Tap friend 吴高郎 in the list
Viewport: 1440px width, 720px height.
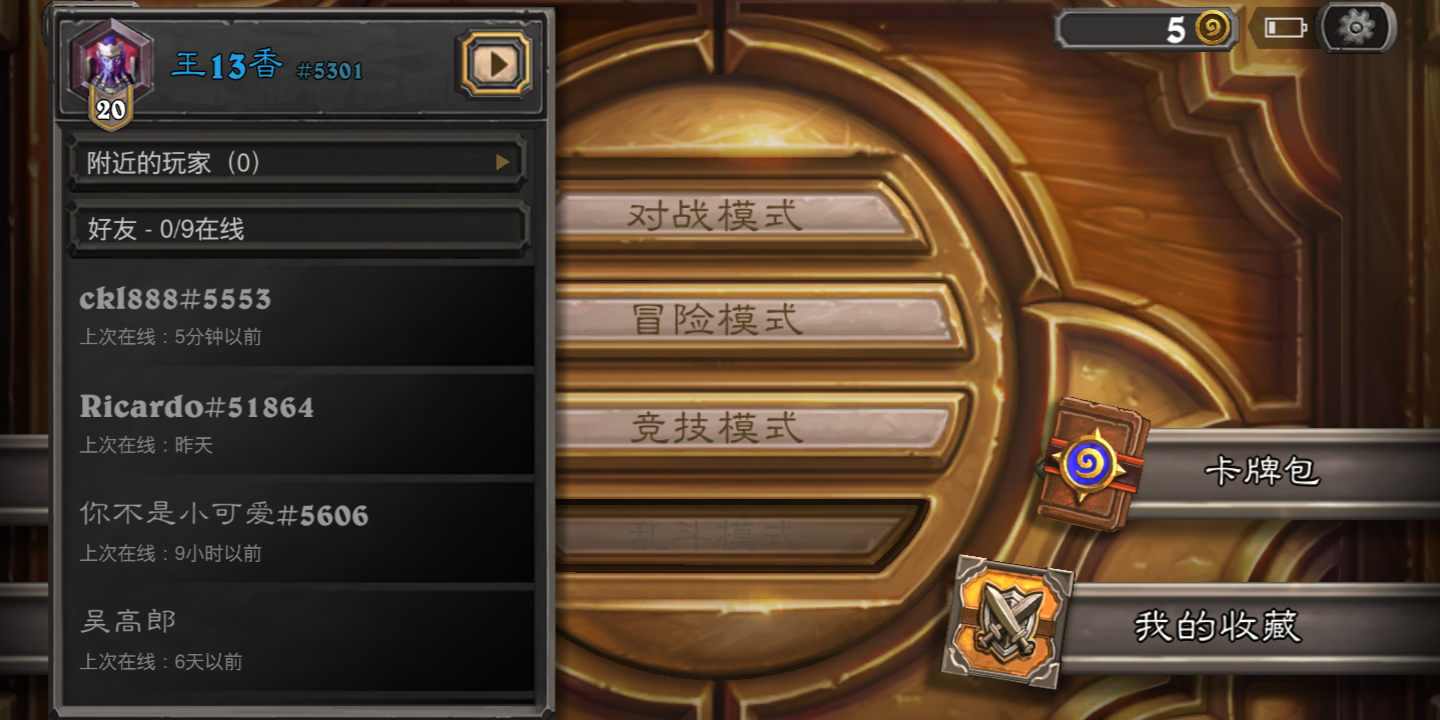(297, 640)
